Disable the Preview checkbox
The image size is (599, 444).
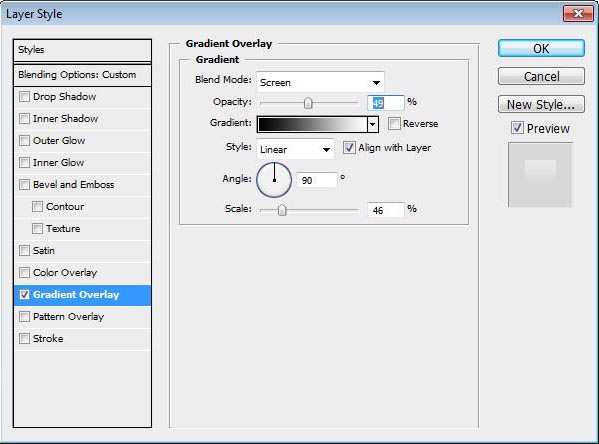coord(517,128)
